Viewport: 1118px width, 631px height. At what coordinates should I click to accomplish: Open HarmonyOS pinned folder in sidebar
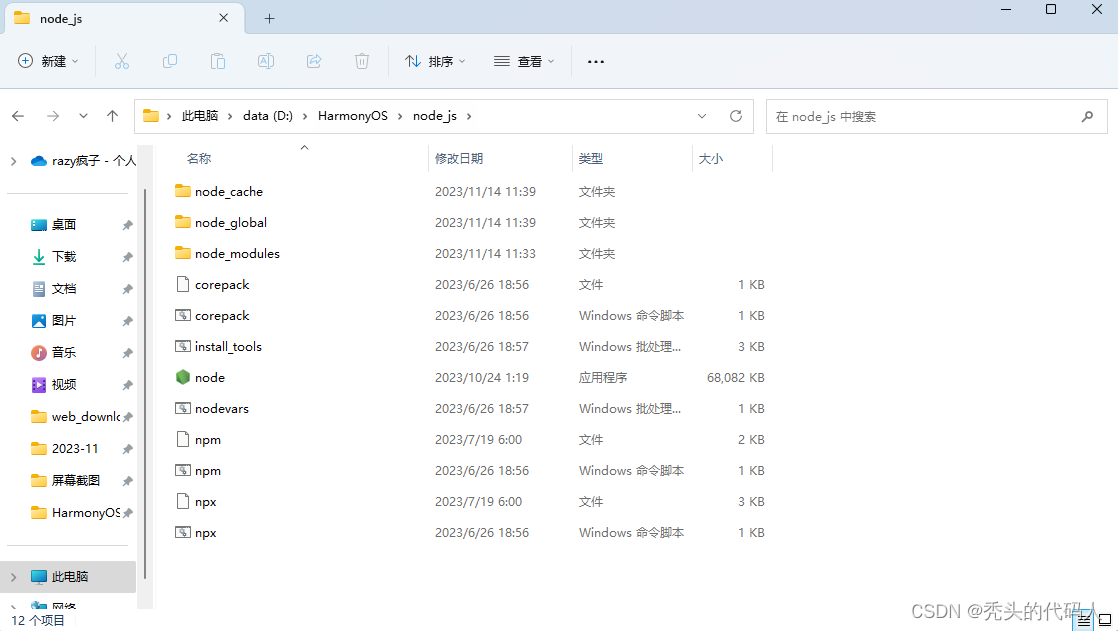click(x=76, y=513)
